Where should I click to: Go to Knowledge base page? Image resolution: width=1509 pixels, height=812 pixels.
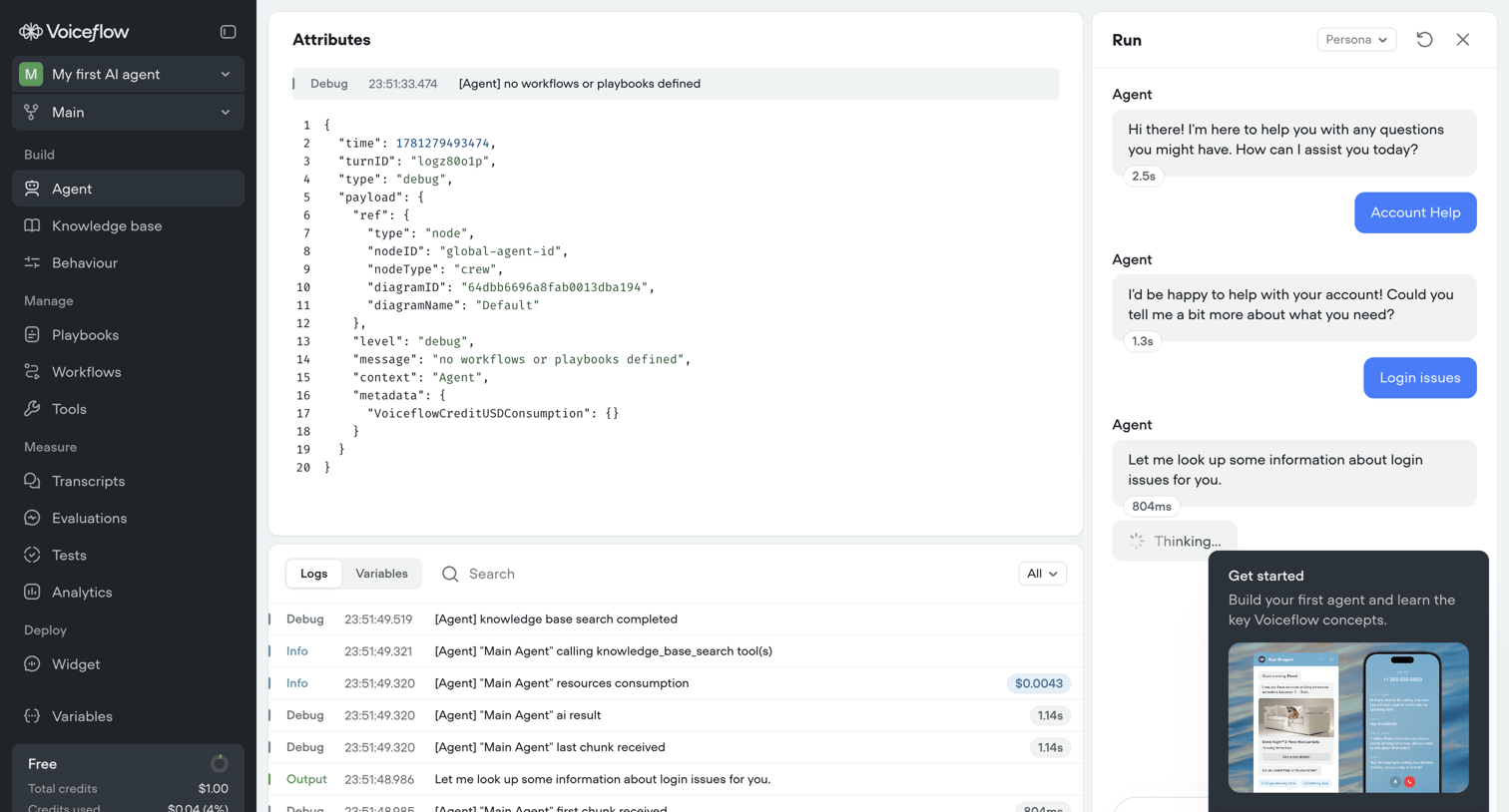click(x=107, y=225)
